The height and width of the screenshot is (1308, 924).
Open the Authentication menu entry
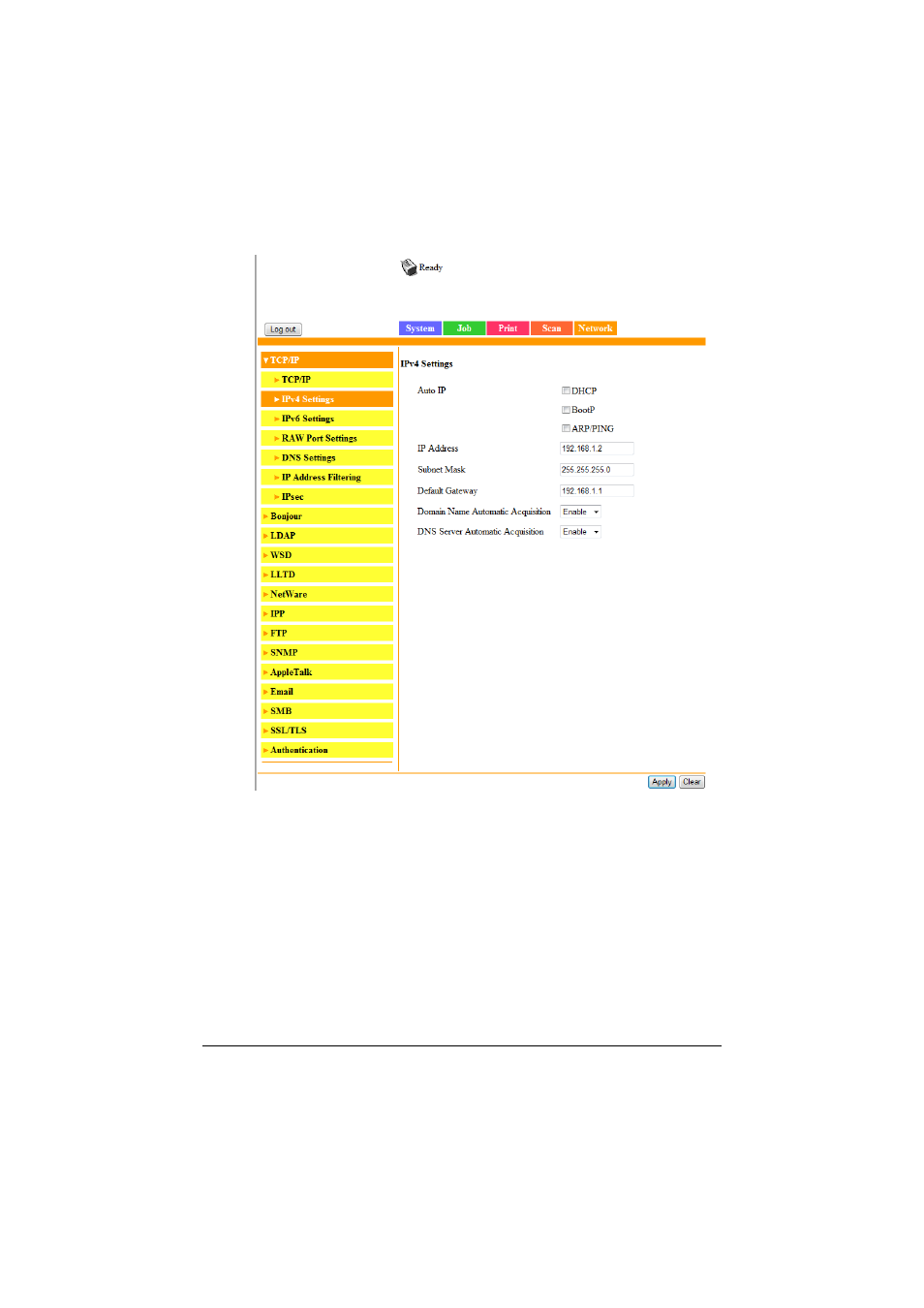(x=327, y=750)
